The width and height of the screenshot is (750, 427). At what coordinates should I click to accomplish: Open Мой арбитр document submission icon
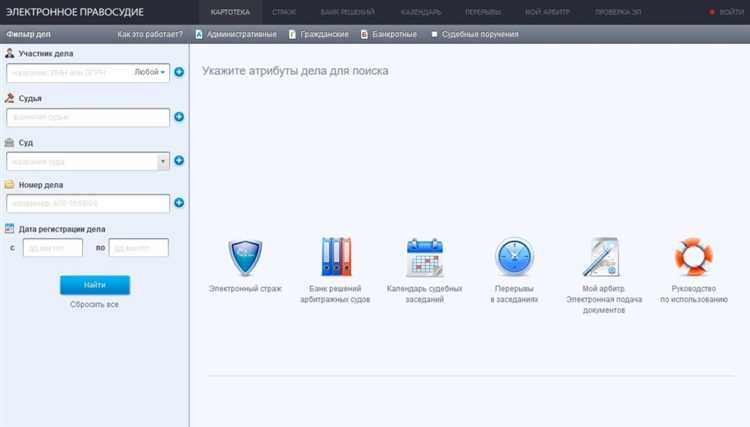pos(602,257)
